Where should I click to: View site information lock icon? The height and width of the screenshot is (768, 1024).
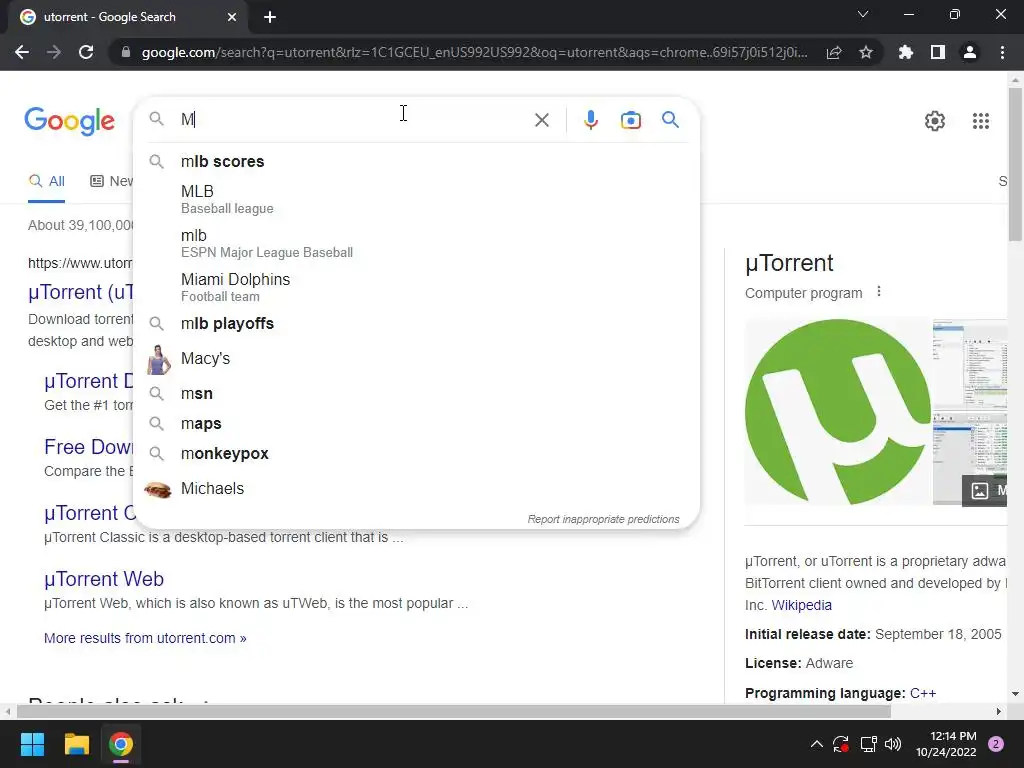tap(126, 52)
